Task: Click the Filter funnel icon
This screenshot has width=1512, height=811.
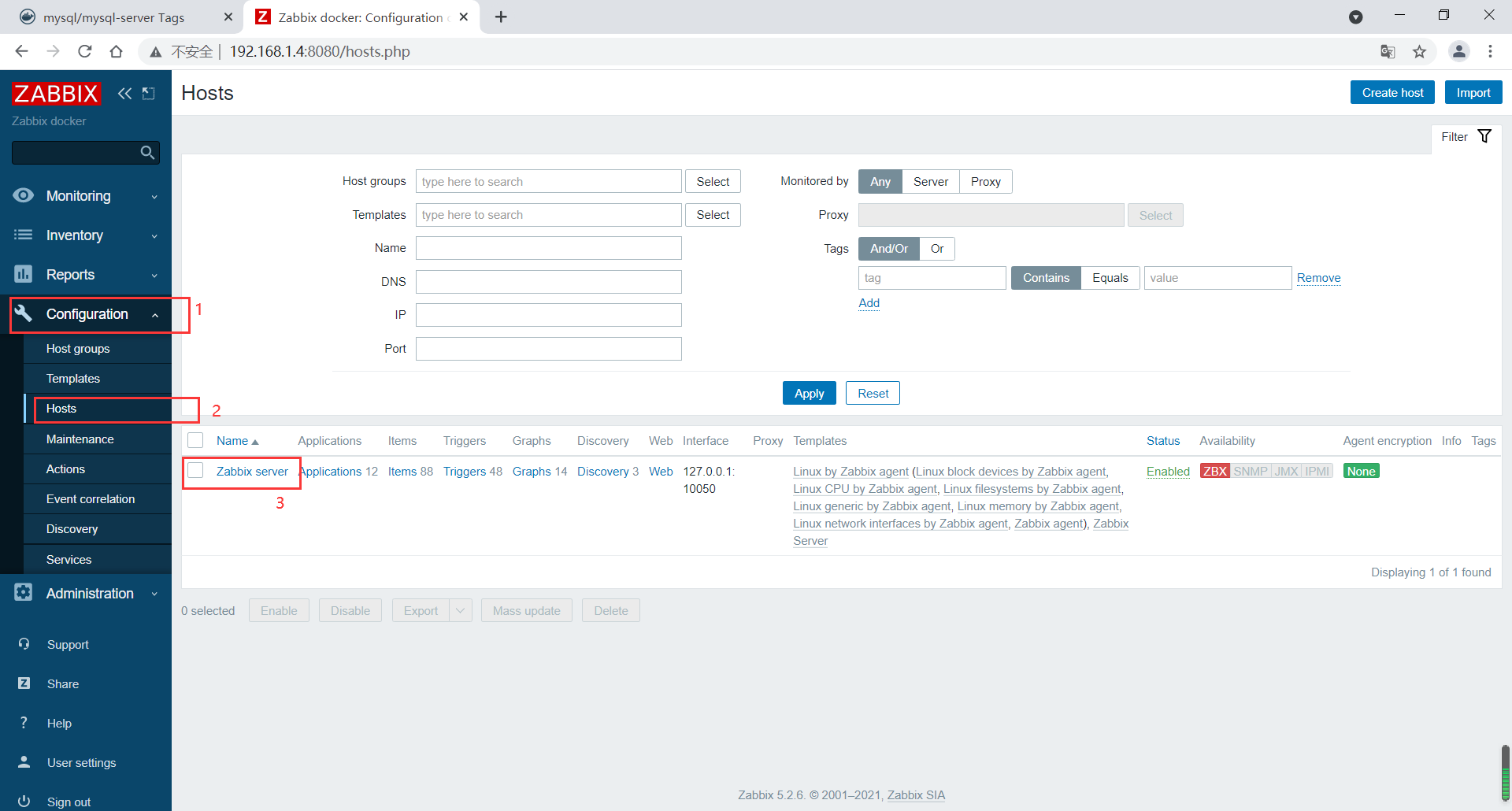Action: pos(1485,135)
